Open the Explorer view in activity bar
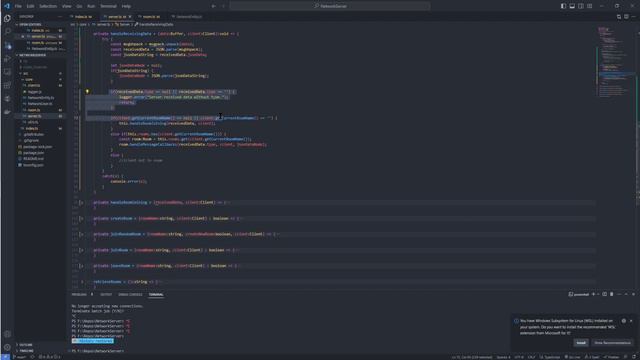640x360 pixels. point(7,18)
